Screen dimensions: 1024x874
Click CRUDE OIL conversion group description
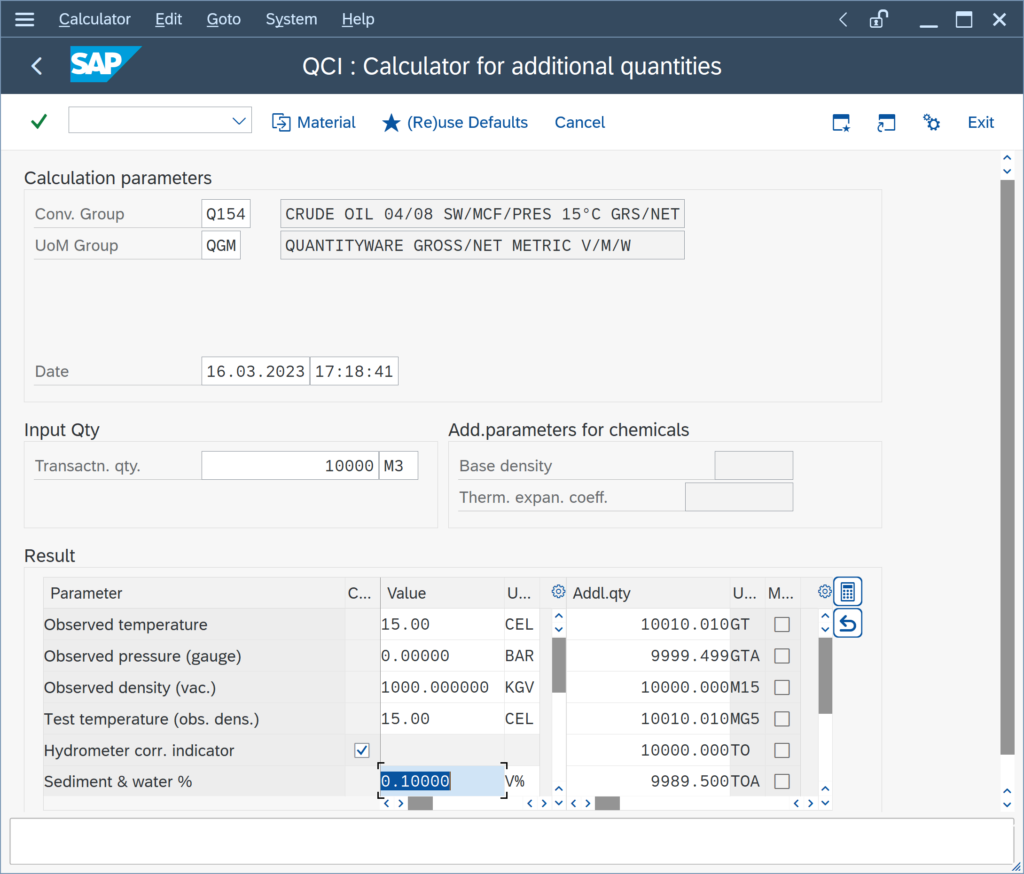(x=482, y=214)
